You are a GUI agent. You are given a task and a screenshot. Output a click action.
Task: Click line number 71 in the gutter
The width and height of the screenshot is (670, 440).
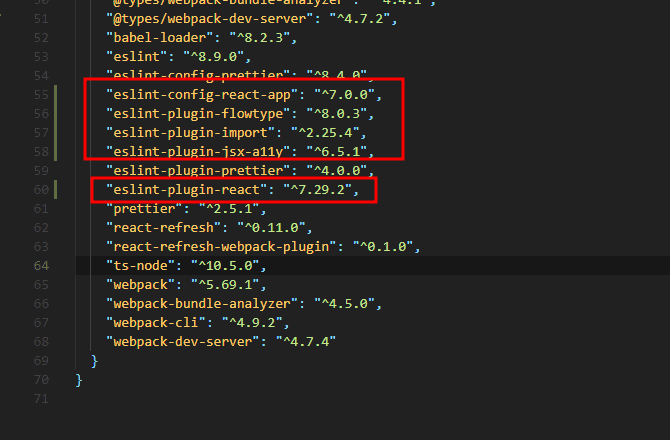click(41, 399)
